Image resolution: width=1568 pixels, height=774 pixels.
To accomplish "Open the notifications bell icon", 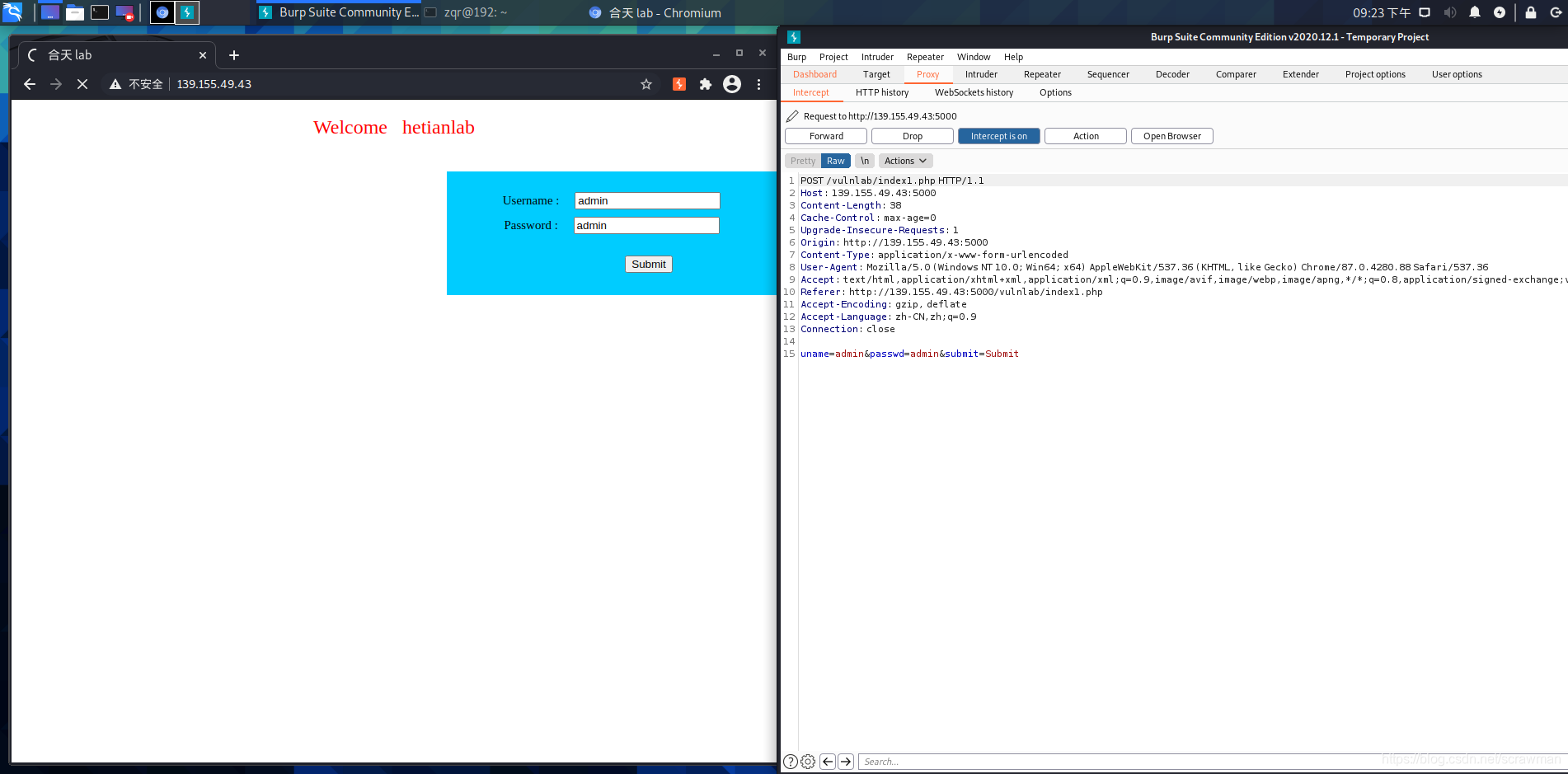I will (1475, 12).
